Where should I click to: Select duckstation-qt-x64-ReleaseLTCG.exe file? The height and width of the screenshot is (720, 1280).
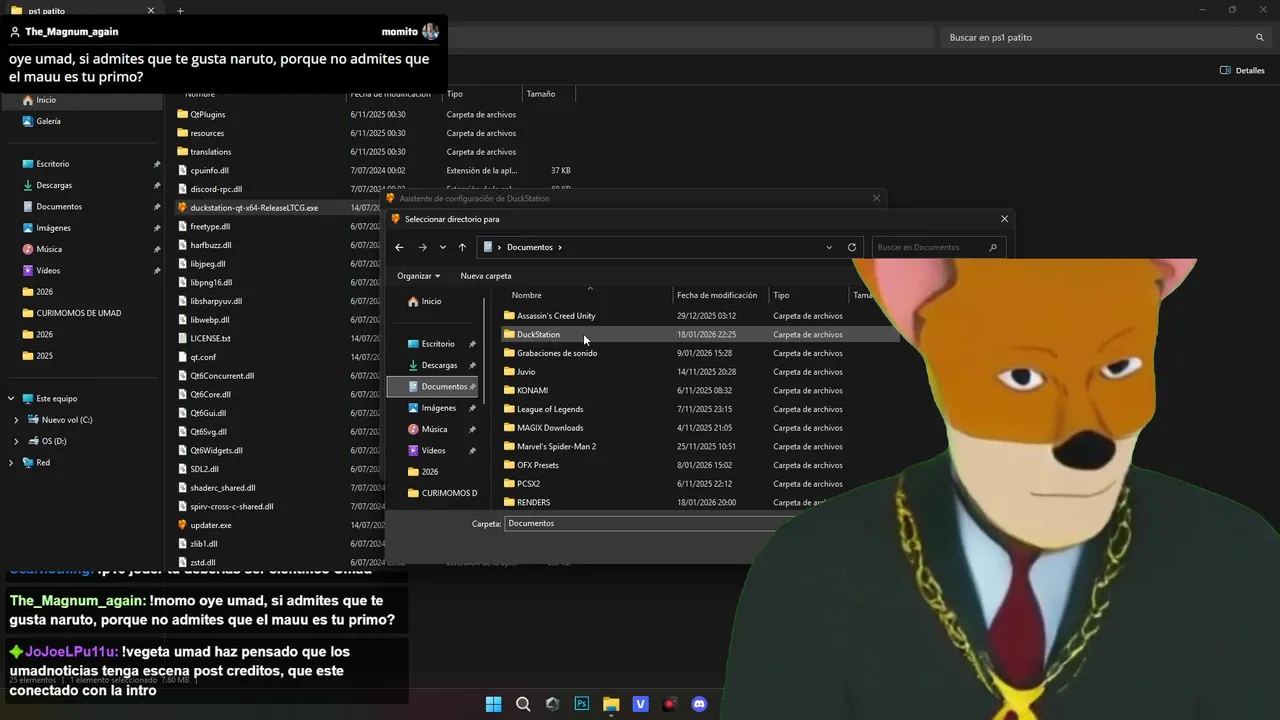point(254,208)
